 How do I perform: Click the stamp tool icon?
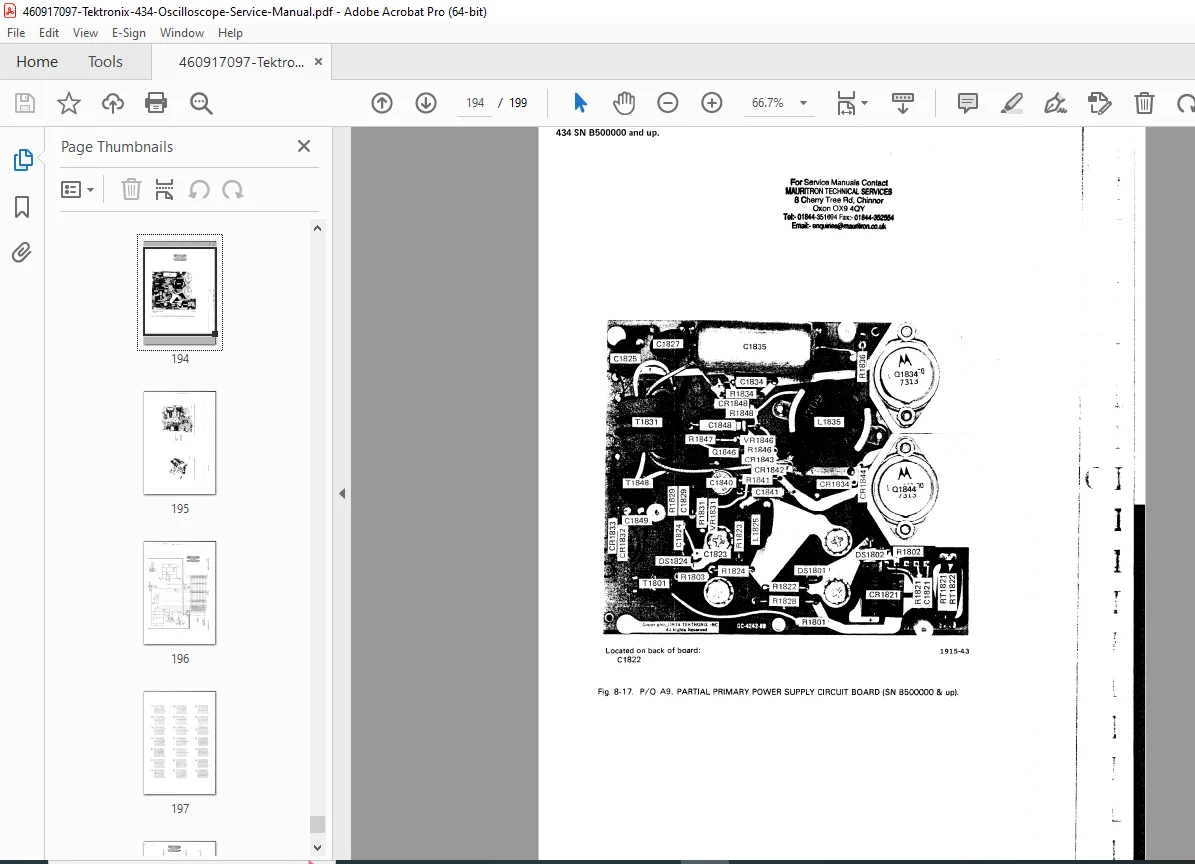point(1100,103)
